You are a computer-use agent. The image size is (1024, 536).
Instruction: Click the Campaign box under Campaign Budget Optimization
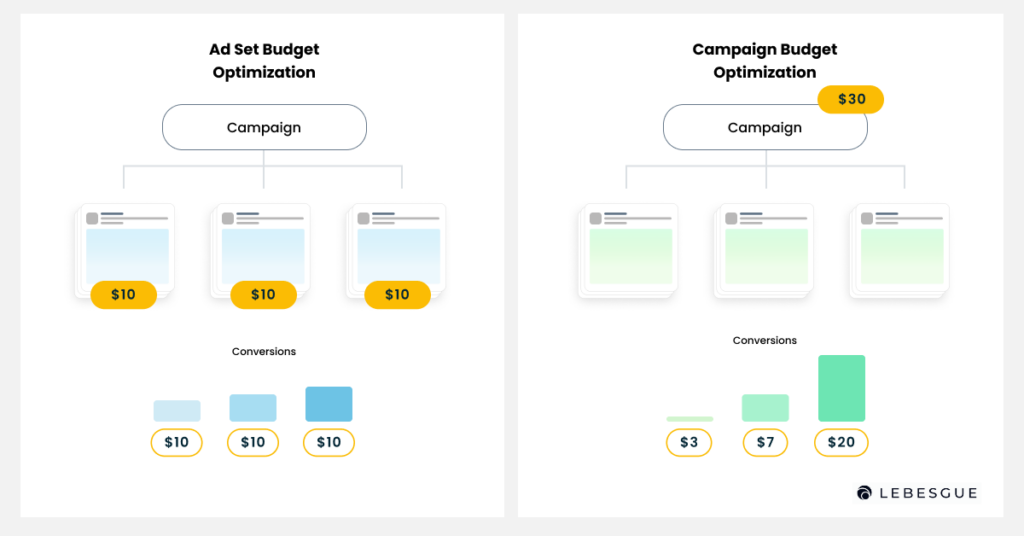click(x=765, y=127)
